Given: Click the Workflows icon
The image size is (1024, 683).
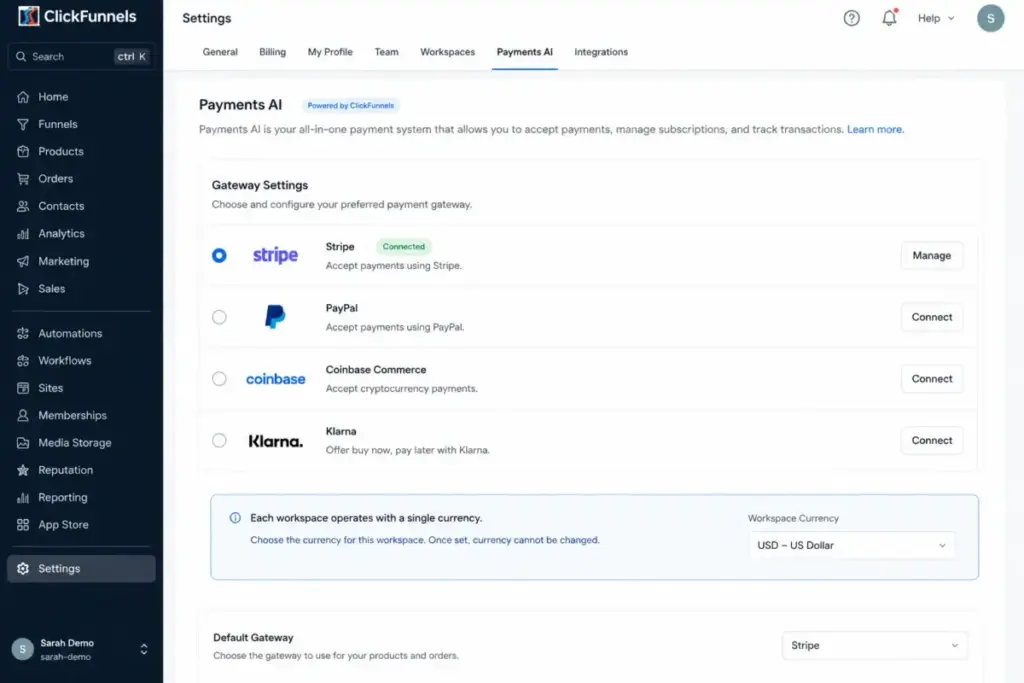Looking at the screenshot, I should point(23,360).
